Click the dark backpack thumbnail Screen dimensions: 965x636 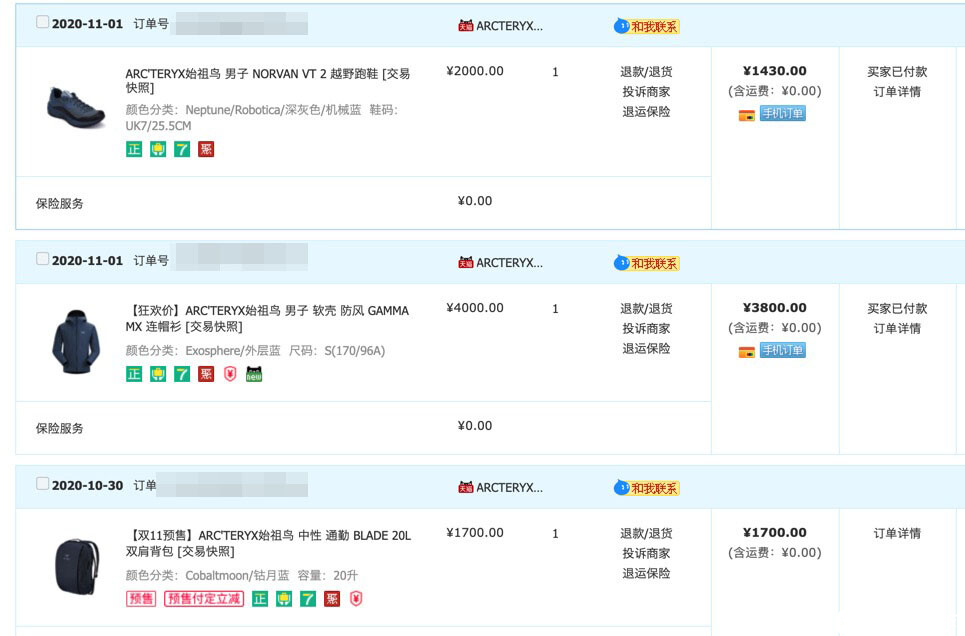[77, 566]
